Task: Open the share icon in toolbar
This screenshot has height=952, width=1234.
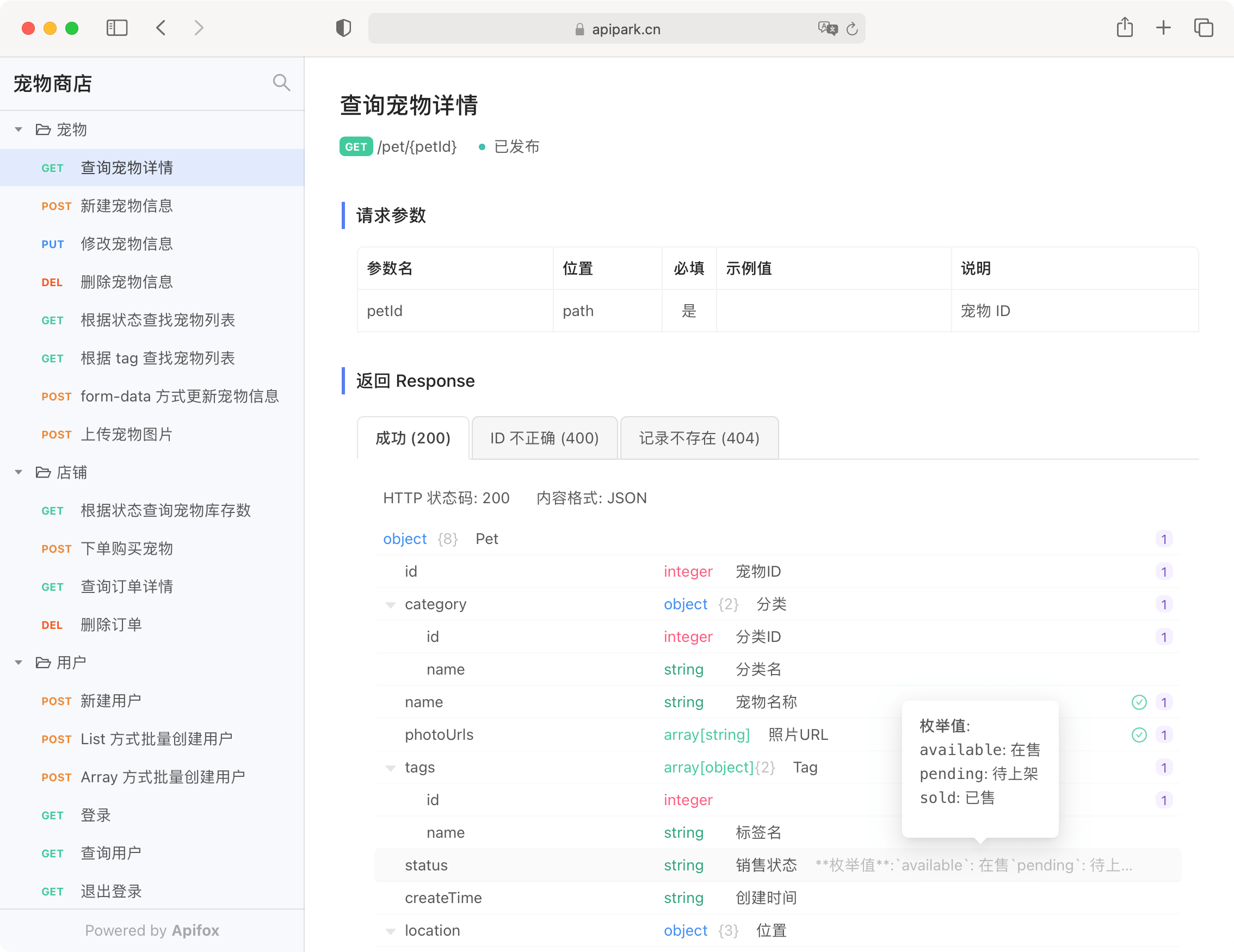Action: (1125, 28)
